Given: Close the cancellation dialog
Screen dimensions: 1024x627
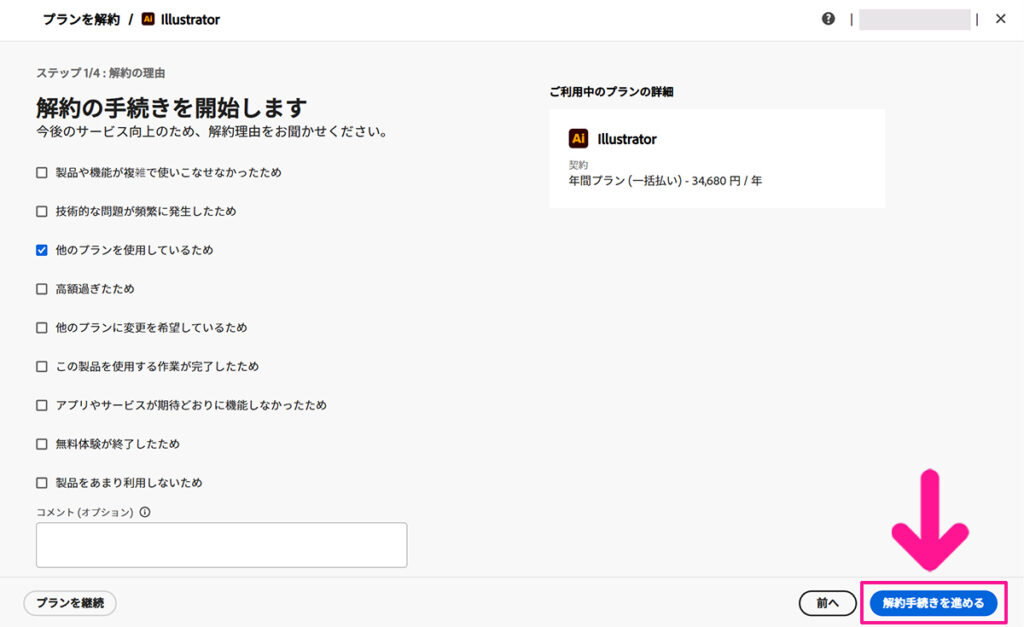Looking at the screenshot, I should point(1000,18).
